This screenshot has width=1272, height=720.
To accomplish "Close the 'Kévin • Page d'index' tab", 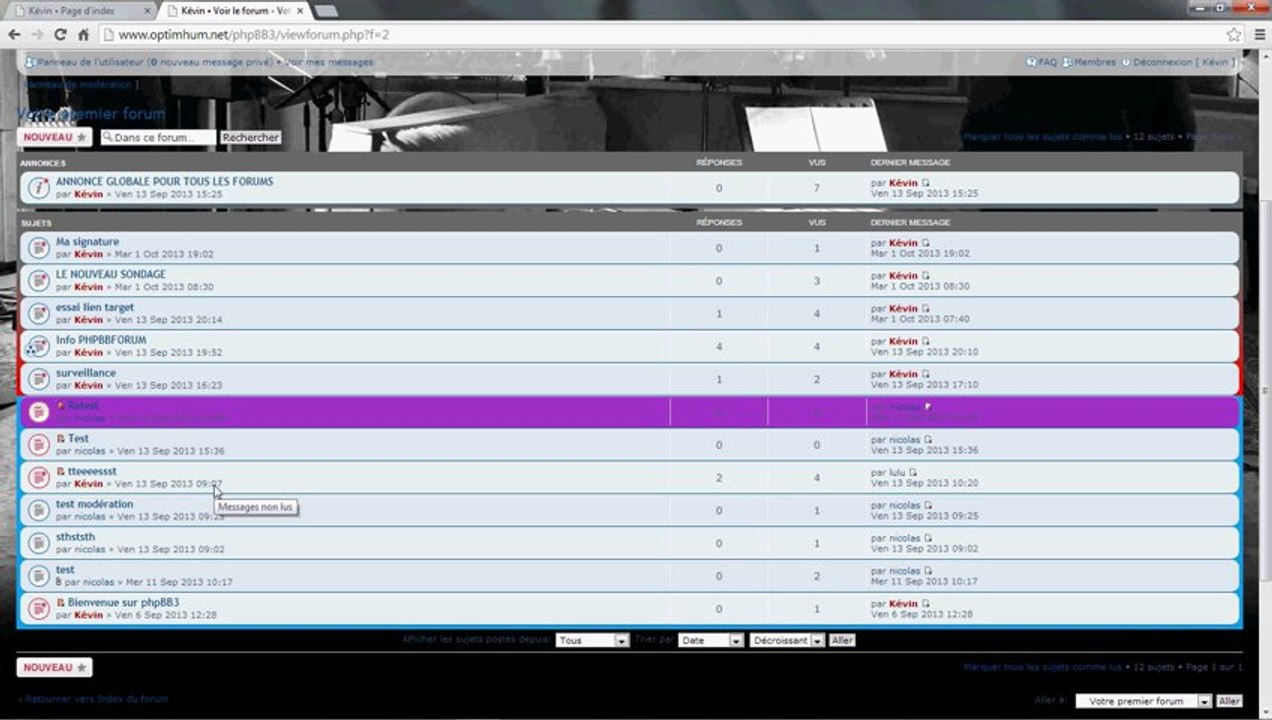I will pos(147,10).
